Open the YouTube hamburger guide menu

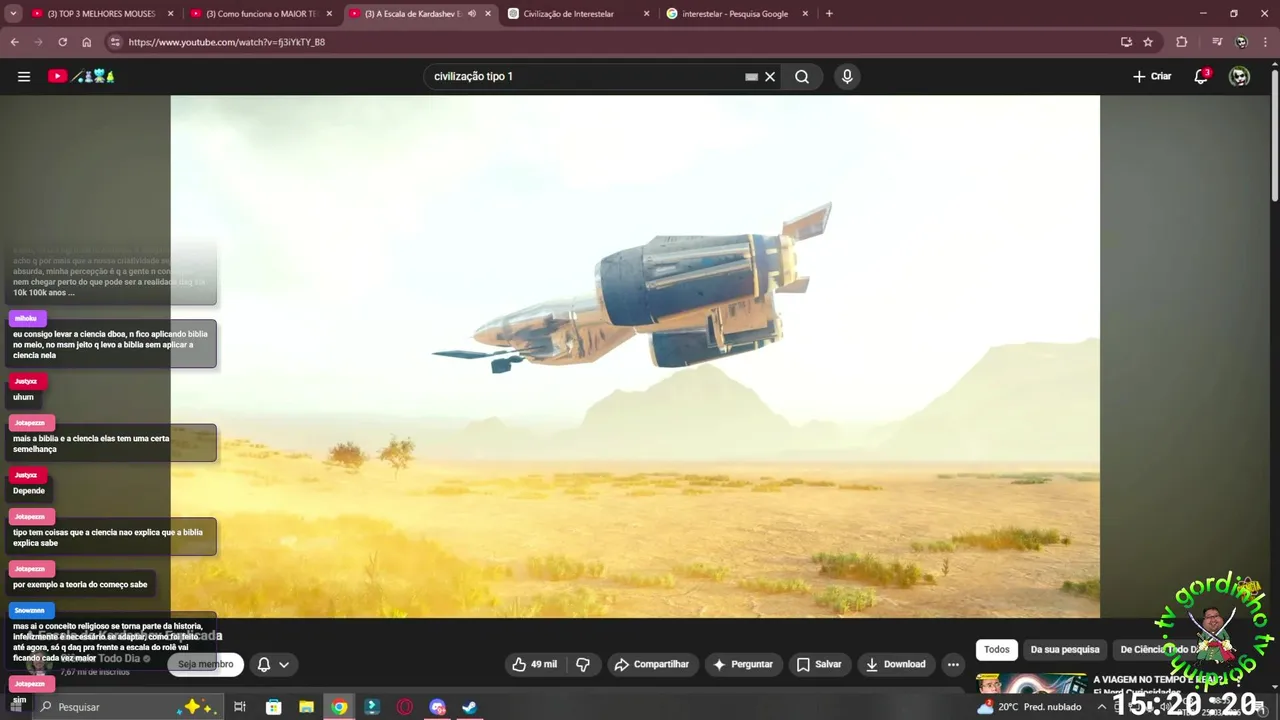click(x=24, y=76)
